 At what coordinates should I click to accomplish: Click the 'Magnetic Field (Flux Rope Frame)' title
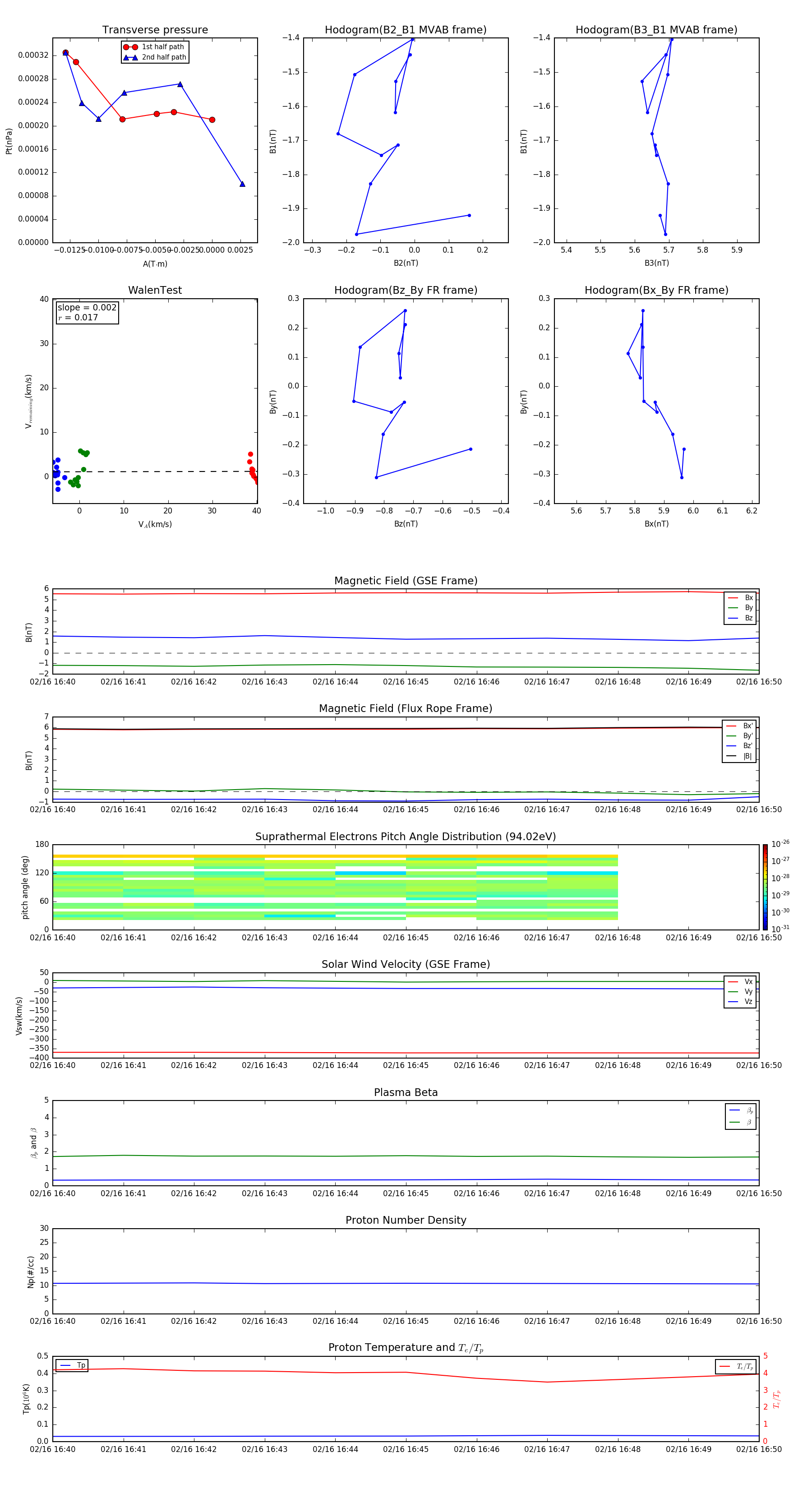[406, 709]
